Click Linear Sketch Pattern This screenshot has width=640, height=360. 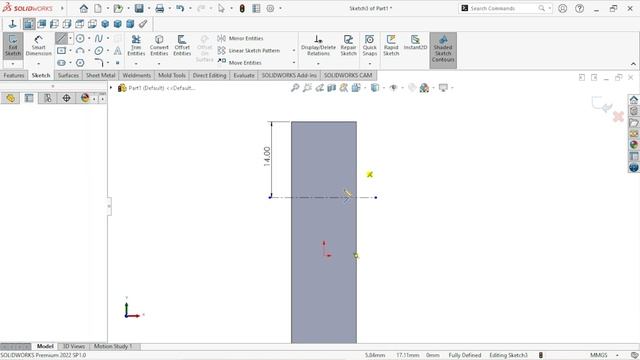pos(249,51)
